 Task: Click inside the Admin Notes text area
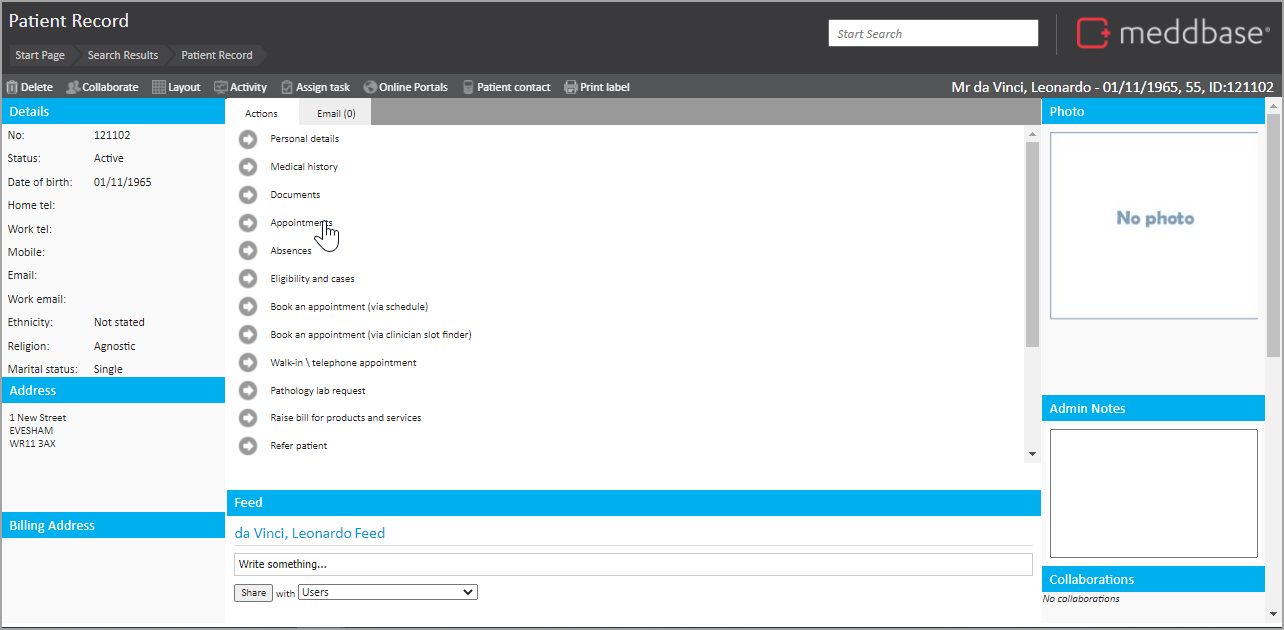click(1153, 493)
